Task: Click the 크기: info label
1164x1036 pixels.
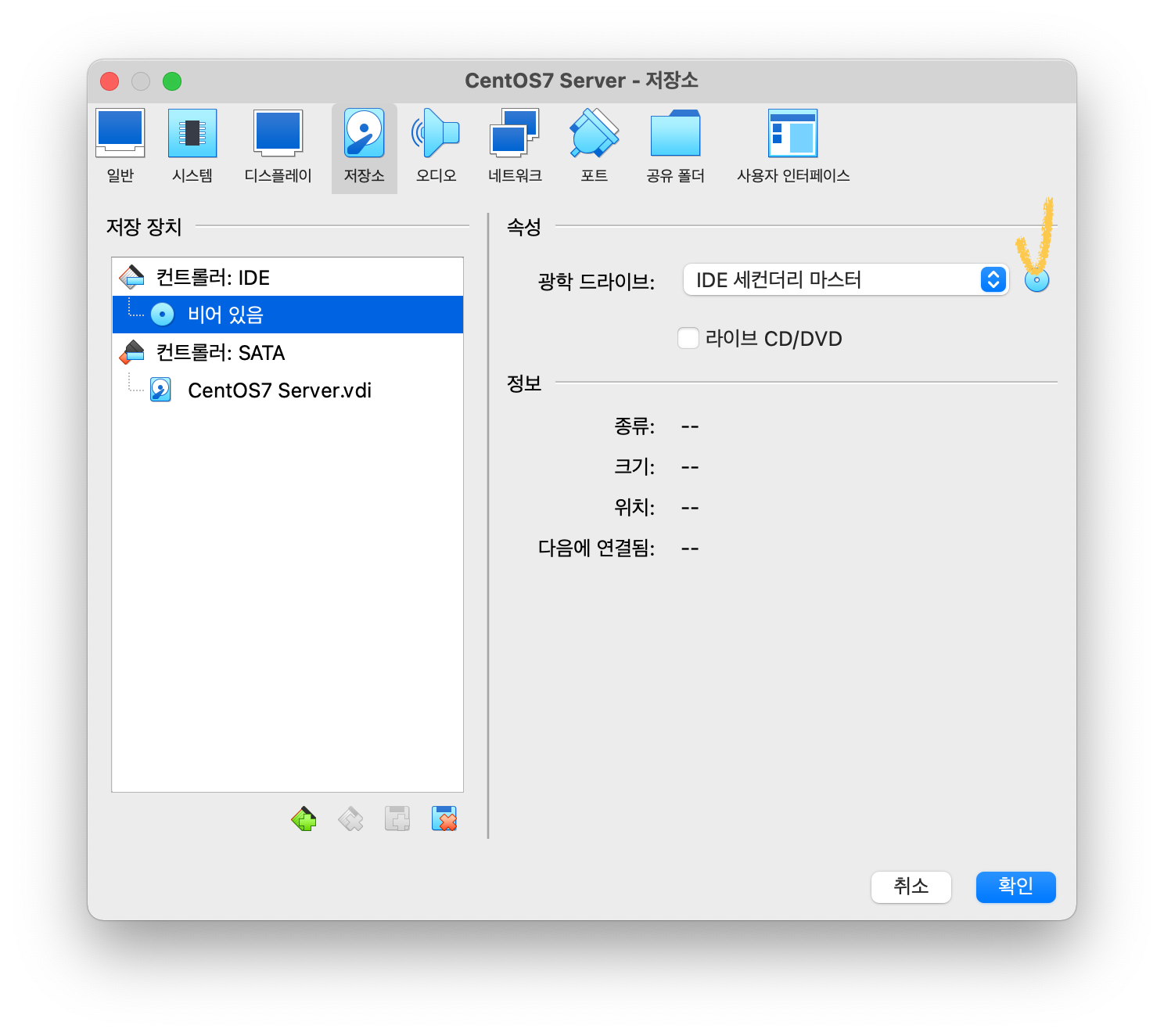Action: (634, 467)
